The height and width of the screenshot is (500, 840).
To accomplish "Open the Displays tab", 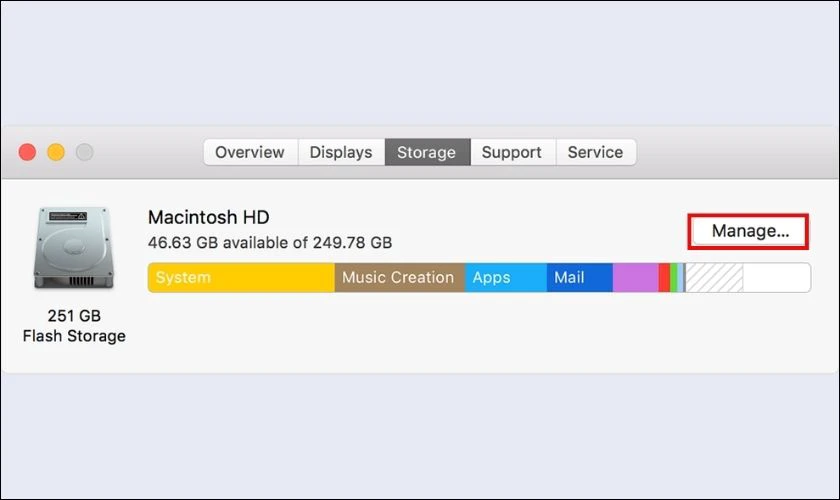I will 341,152.
